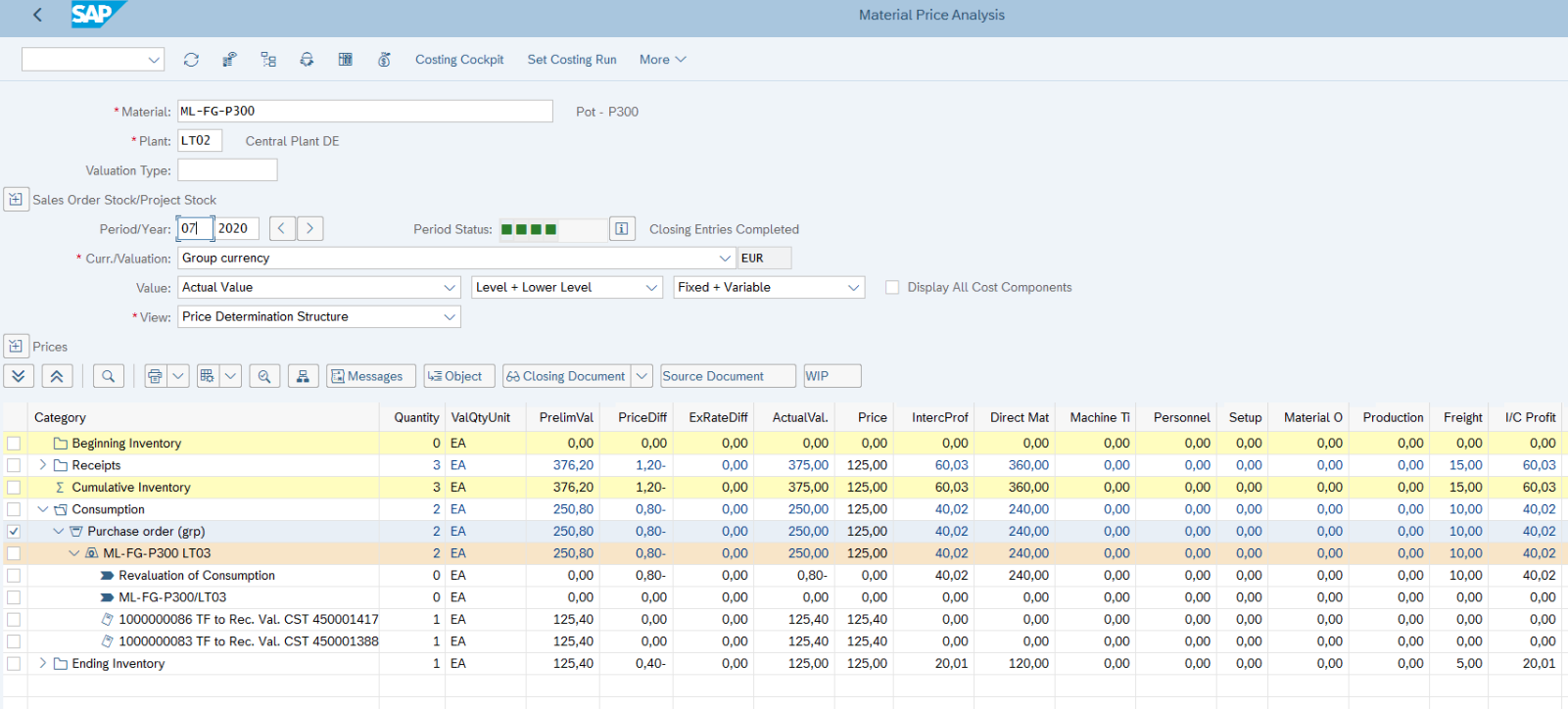Click the document icon of 1000000086 row
Screen dimensions: 1568x709
coord(108,620)
